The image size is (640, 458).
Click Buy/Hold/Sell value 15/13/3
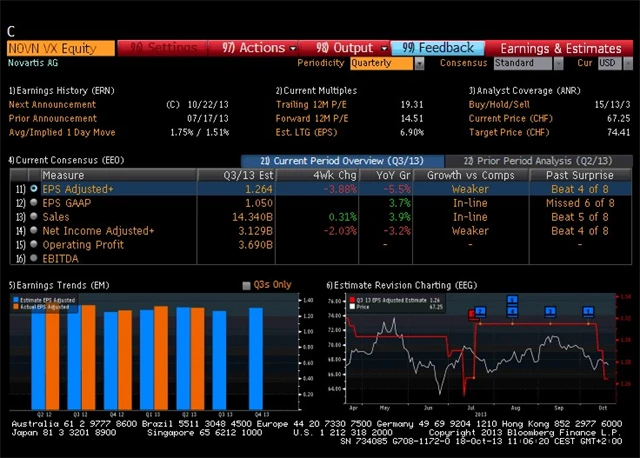coord(612,104)
